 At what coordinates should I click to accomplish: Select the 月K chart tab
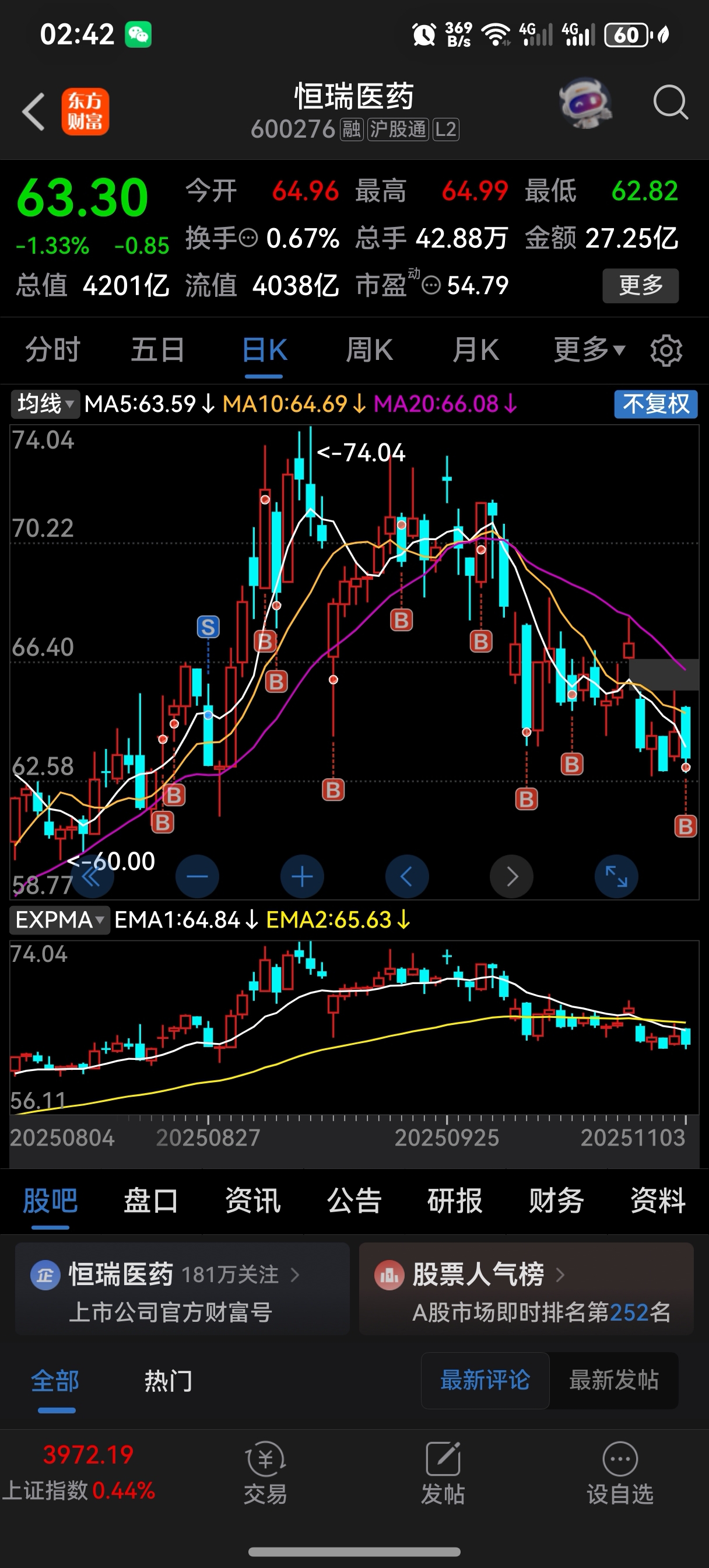475,350
